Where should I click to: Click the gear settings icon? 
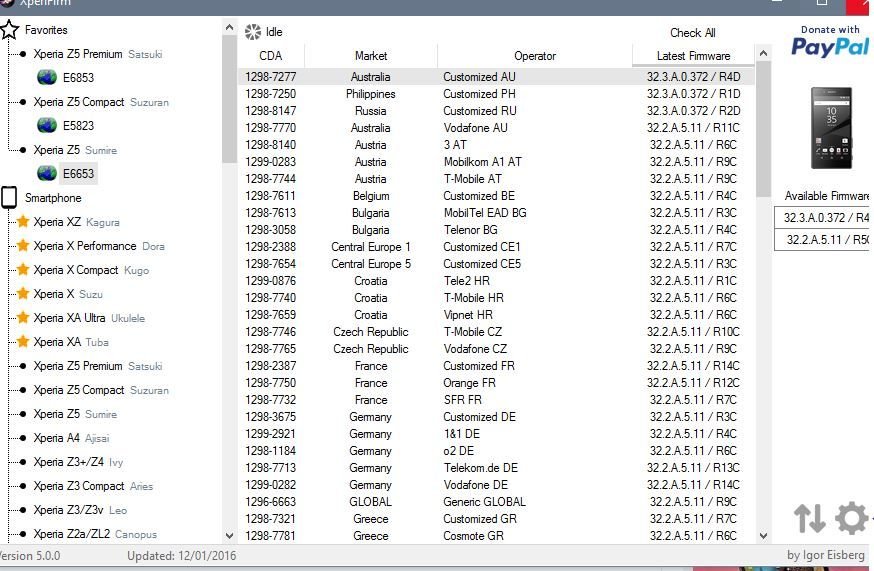pos(851,518)
